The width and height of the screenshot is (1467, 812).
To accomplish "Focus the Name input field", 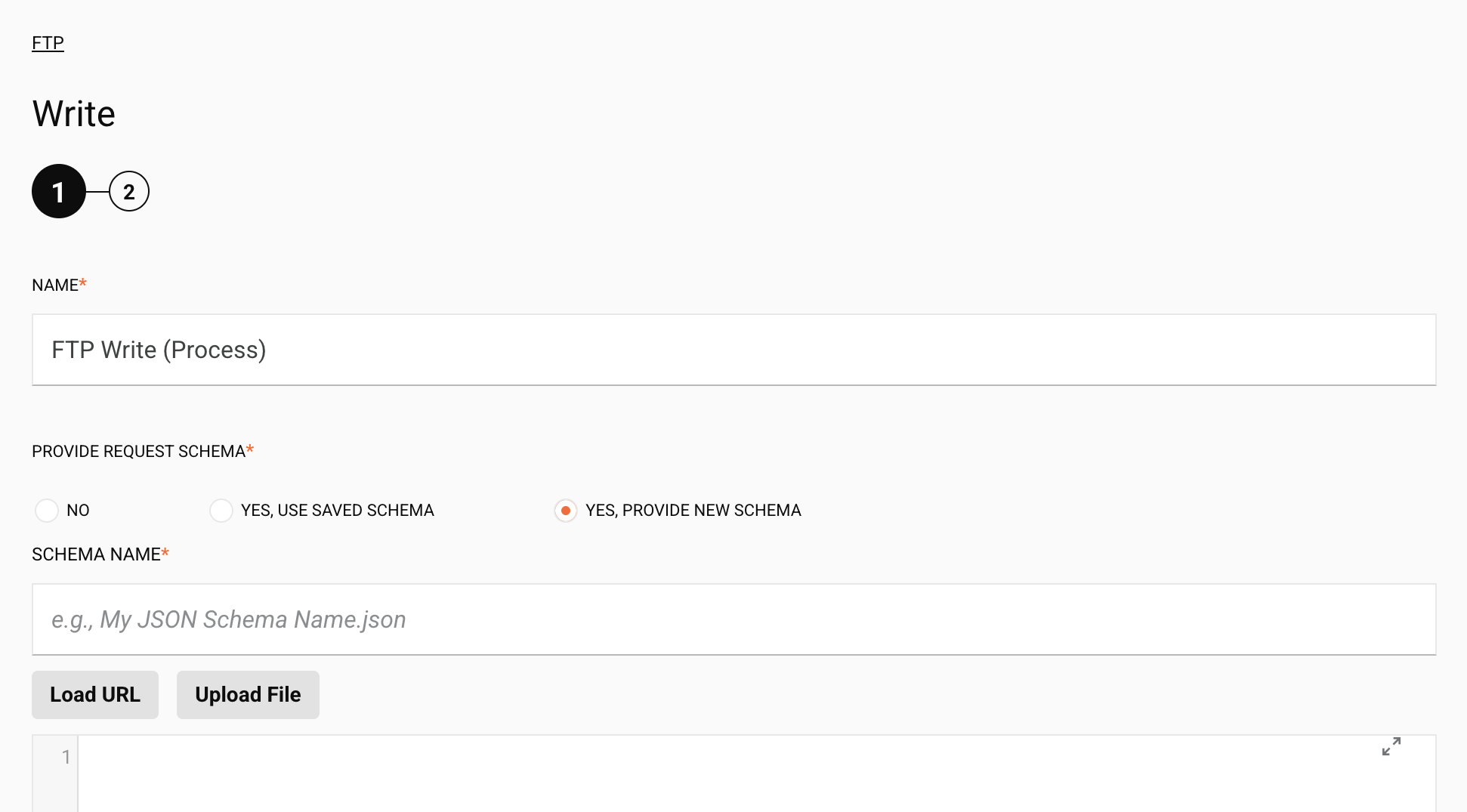I will pos(733,350).
